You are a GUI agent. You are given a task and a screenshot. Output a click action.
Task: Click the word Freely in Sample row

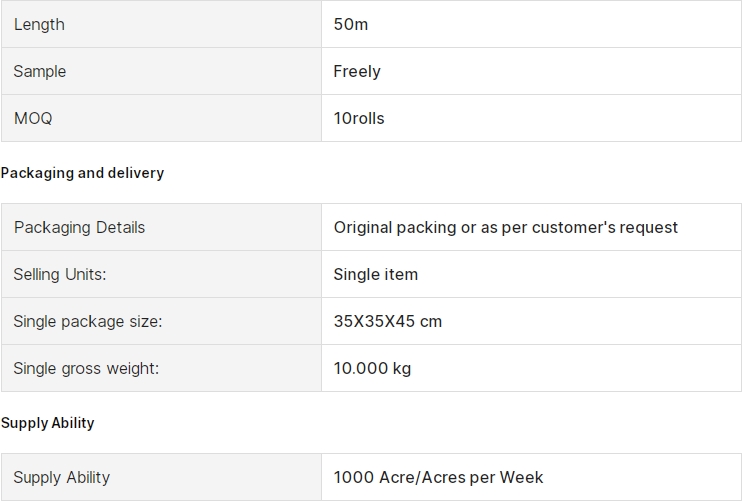(x=357, y=71)
